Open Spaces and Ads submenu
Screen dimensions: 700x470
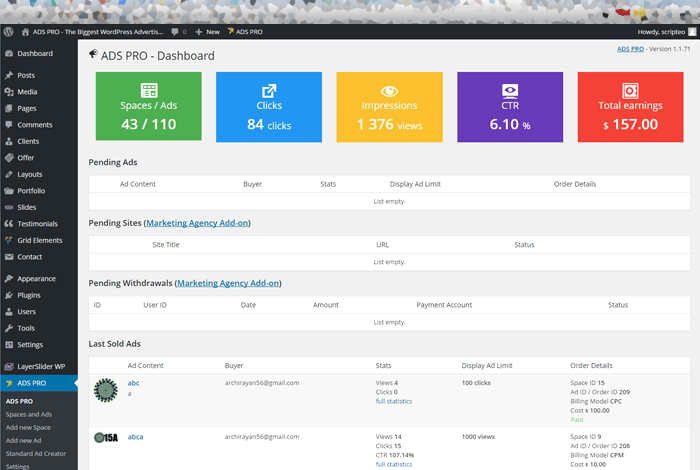(x=28, y=414)
